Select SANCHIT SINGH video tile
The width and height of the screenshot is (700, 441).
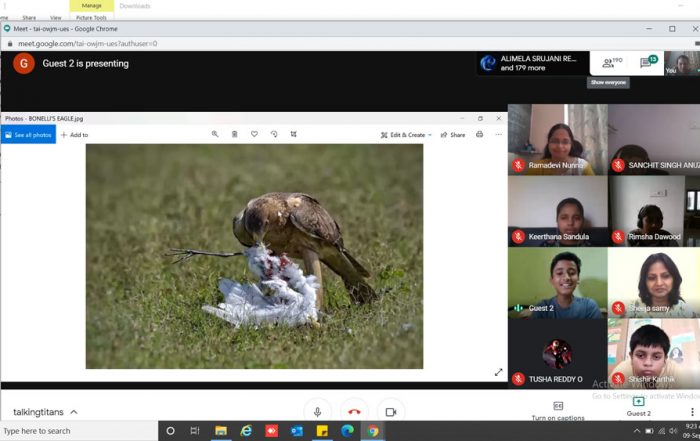pos(654,140)
